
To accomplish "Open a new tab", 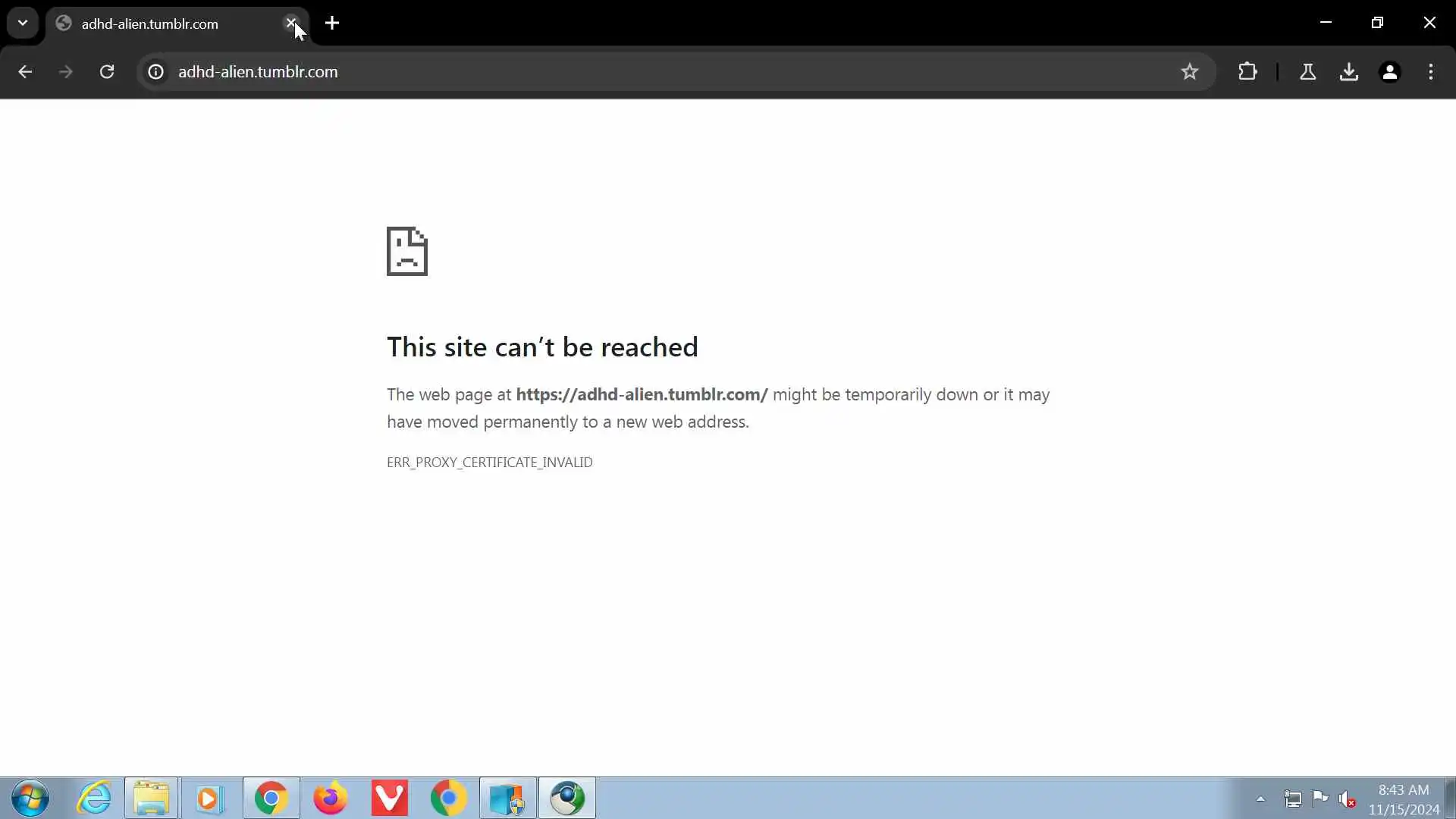I will (332, 24).
